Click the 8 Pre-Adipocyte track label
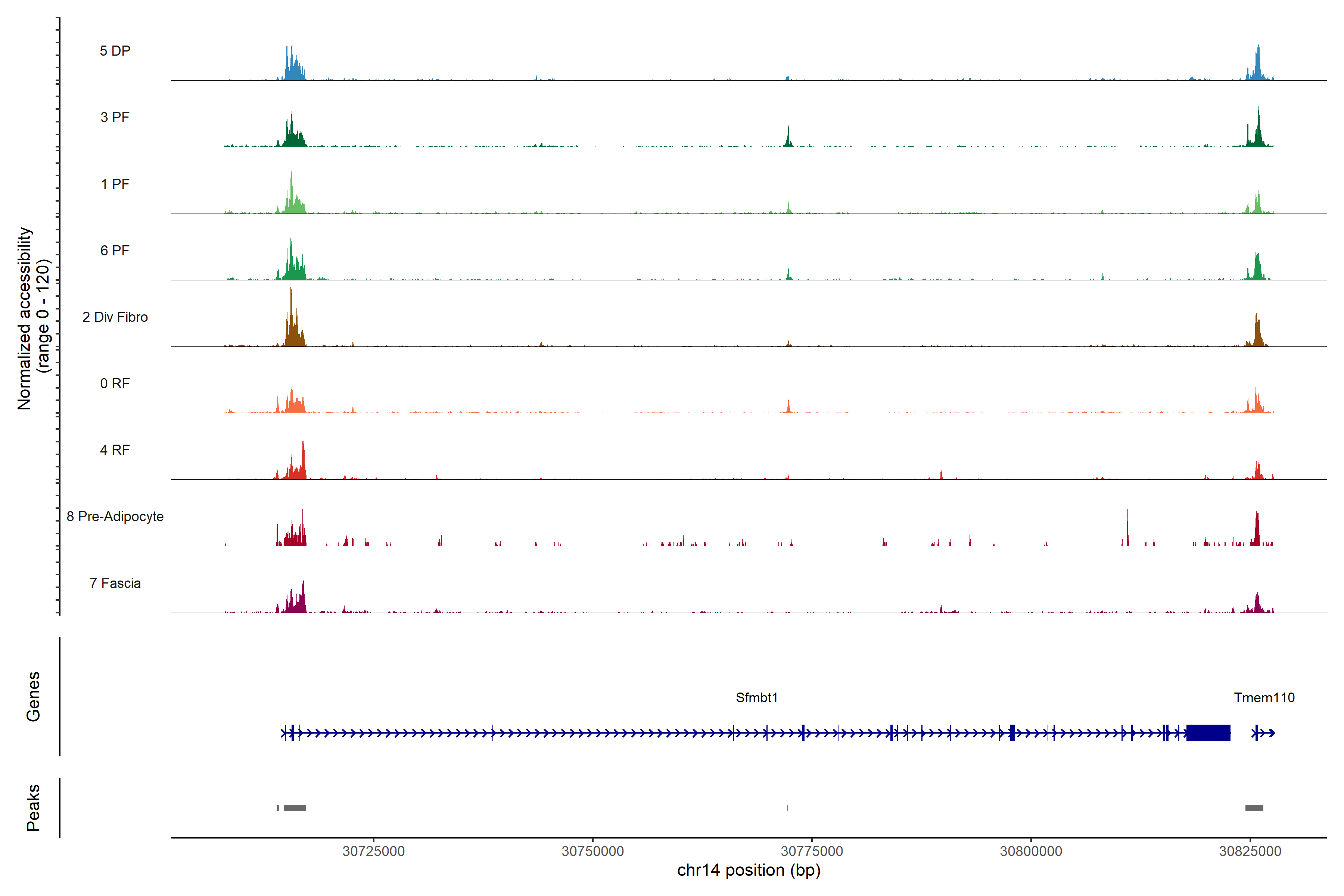Image resolution: width=1344 pixels, height=896 pixels. click(x=115, y=517)
